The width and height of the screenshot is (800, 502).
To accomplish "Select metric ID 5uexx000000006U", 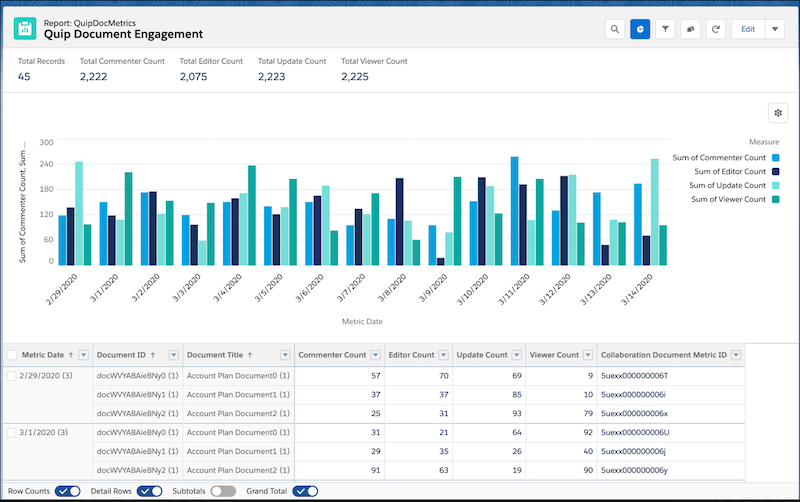I will tap(635, 433).
